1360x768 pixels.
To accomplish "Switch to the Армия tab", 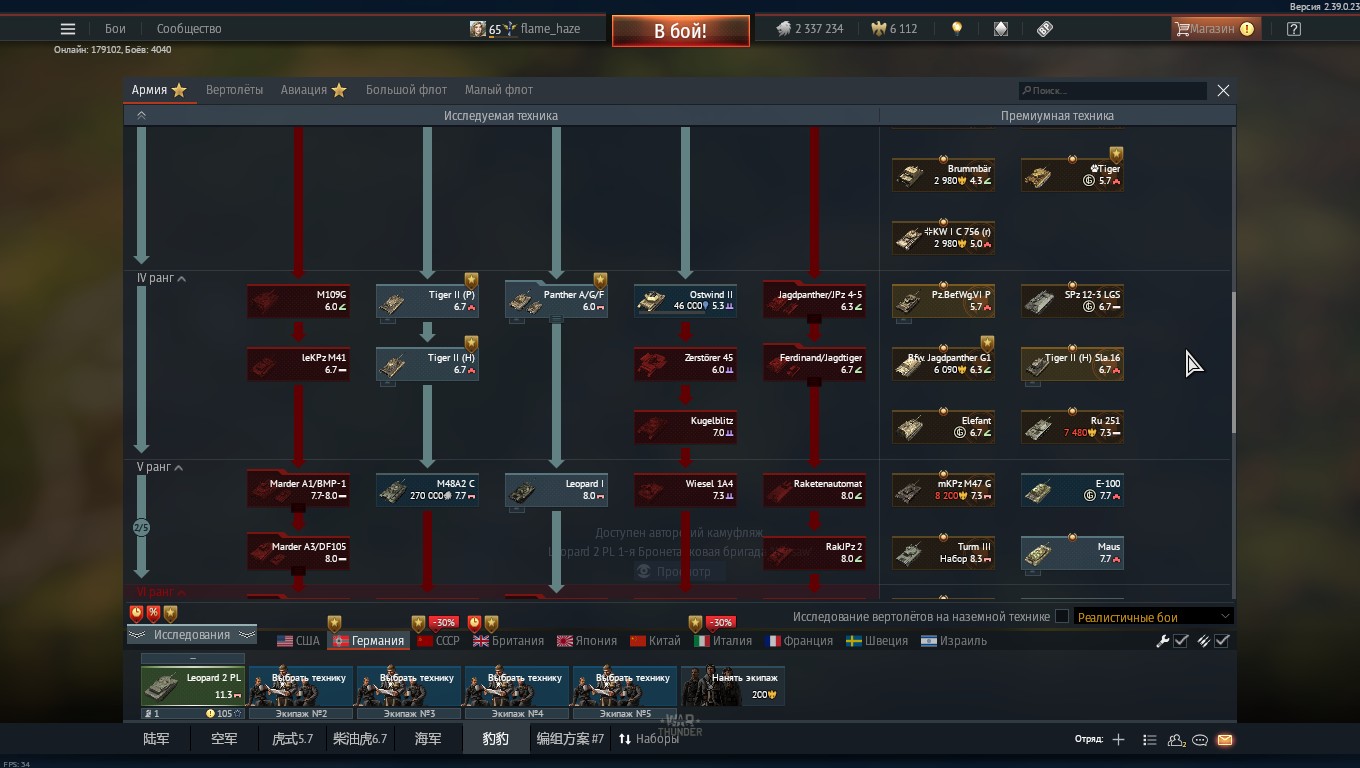I will [159, 90].
